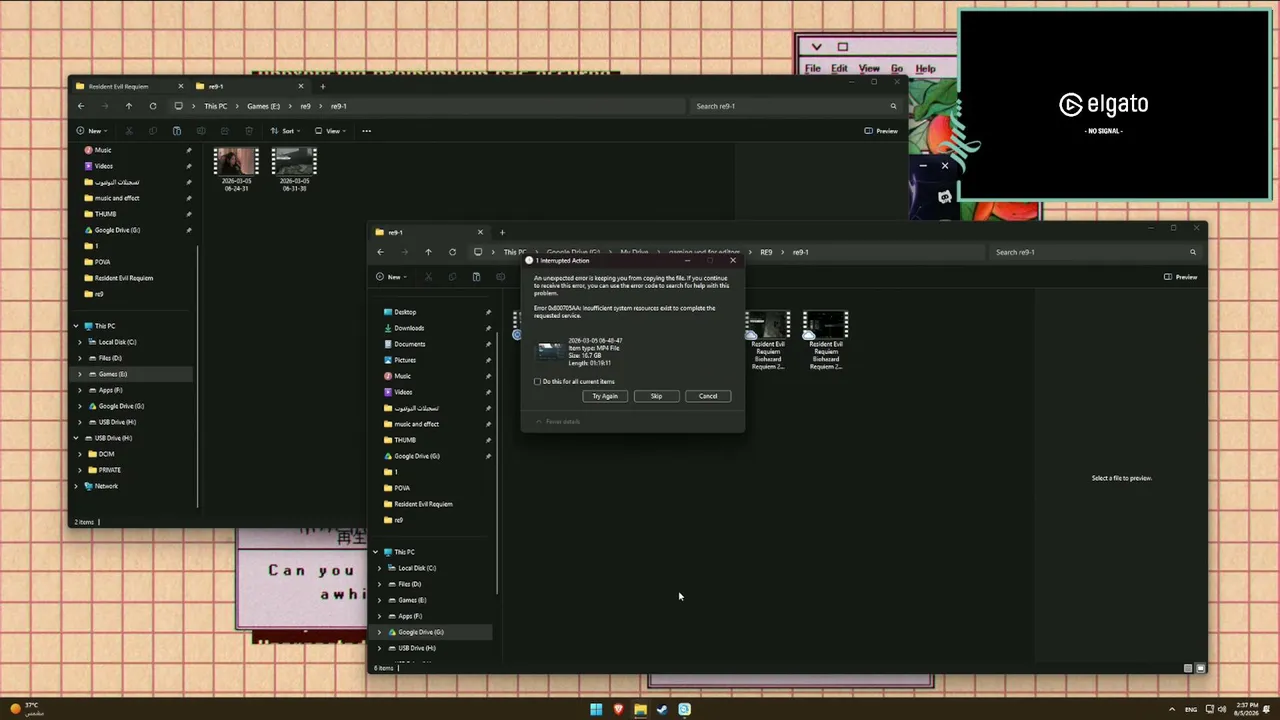Open the New dropdown in Games (E:) window

(90, 131)
